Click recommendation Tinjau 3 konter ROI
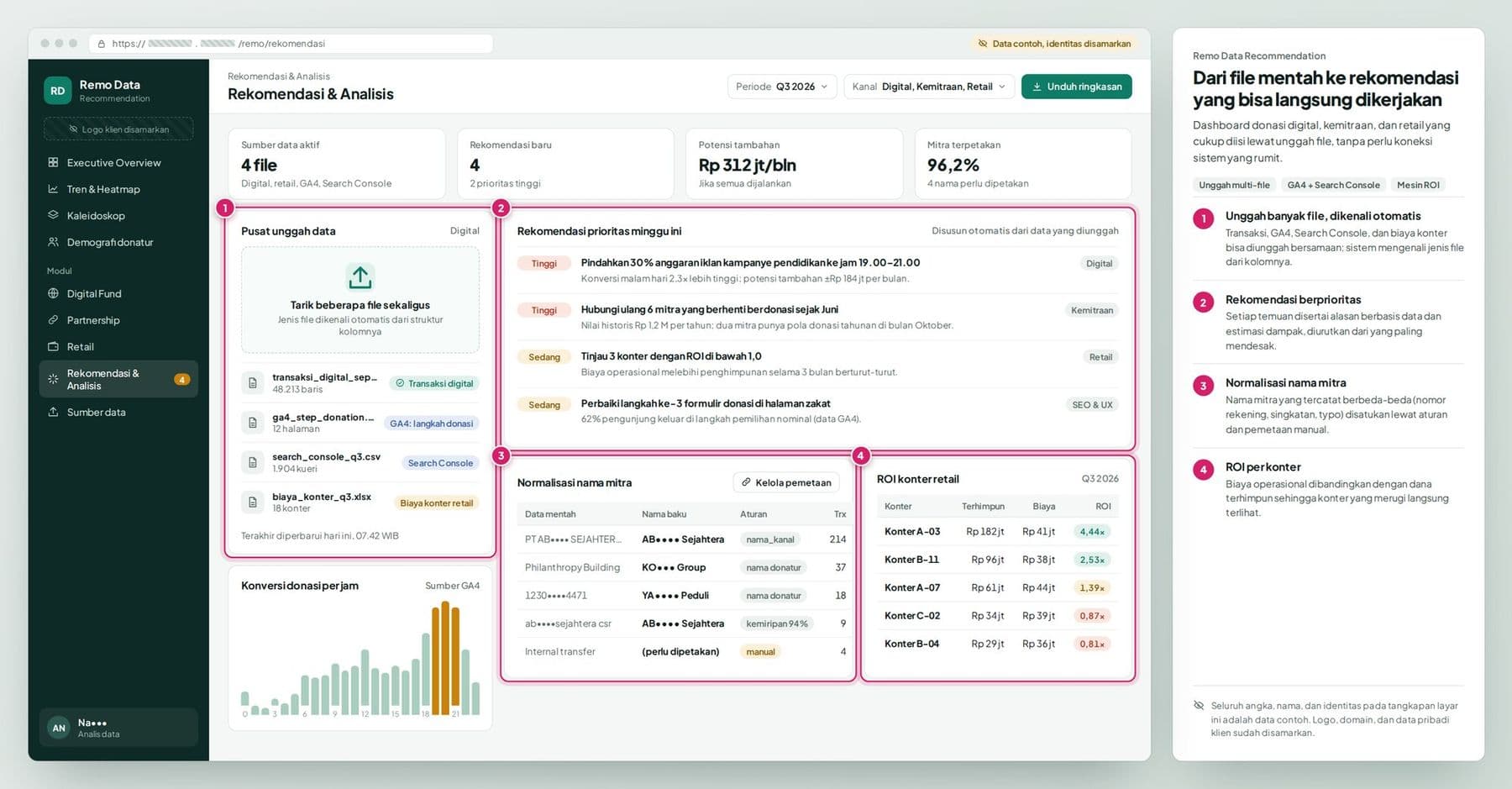This screenshot has height=789, width=1512. pos(817,364)
